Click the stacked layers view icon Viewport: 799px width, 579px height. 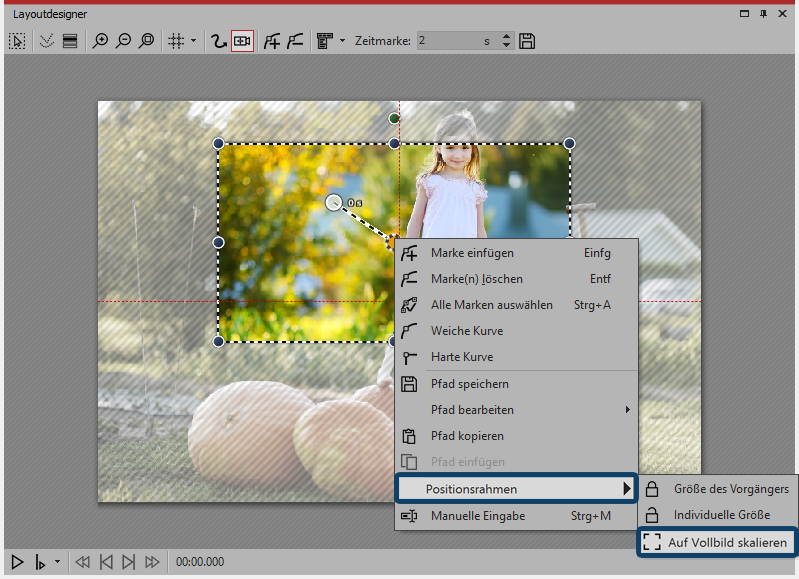coord(70,41)
